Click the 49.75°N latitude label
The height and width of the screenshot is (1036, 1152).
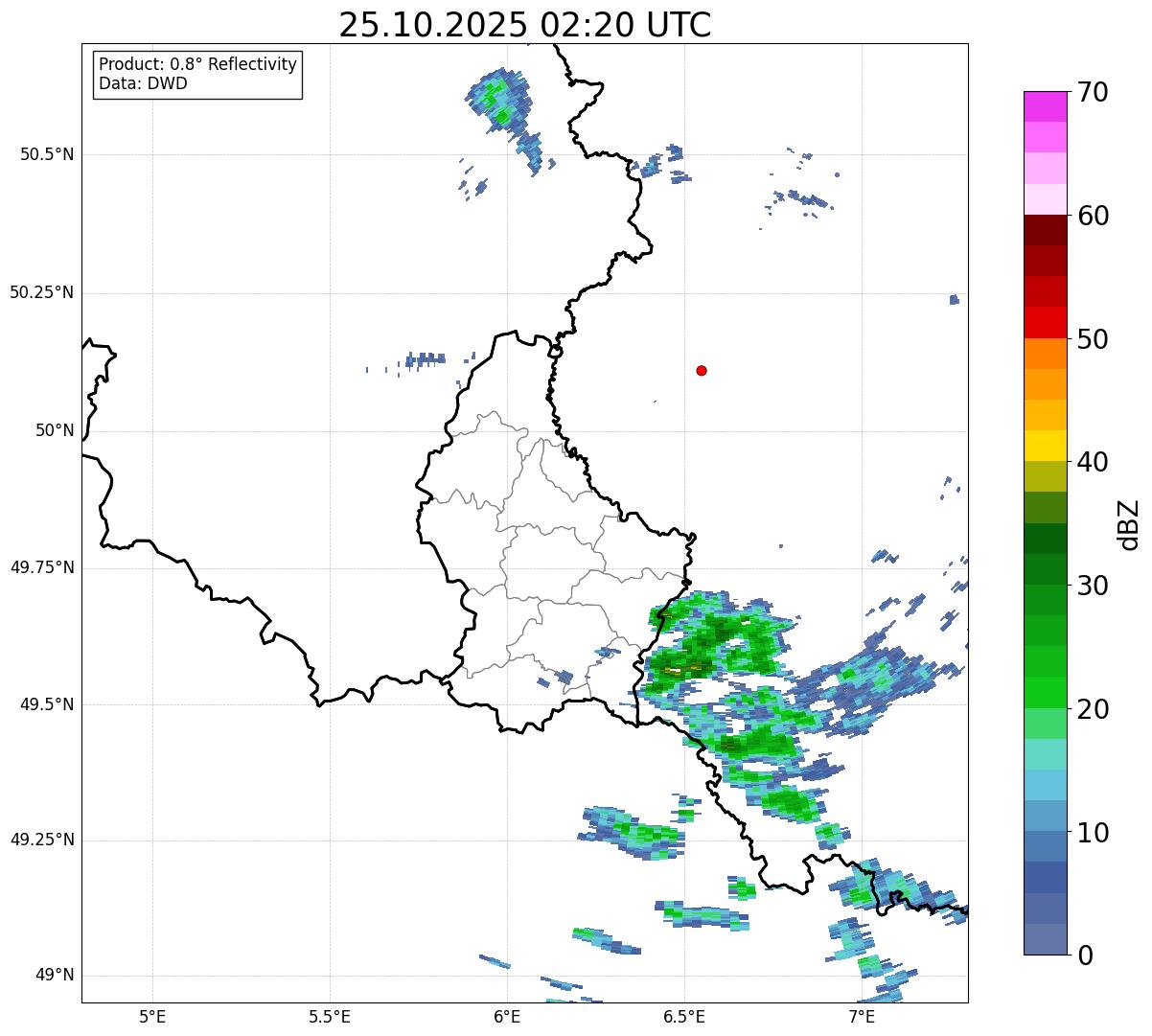(x=41, y=567)
